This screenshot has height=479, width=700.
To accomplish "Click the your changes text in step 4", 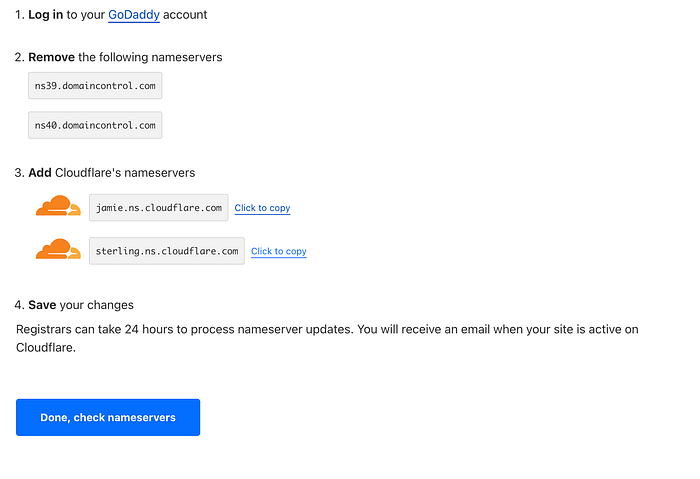I will click(x=97, y=305).
